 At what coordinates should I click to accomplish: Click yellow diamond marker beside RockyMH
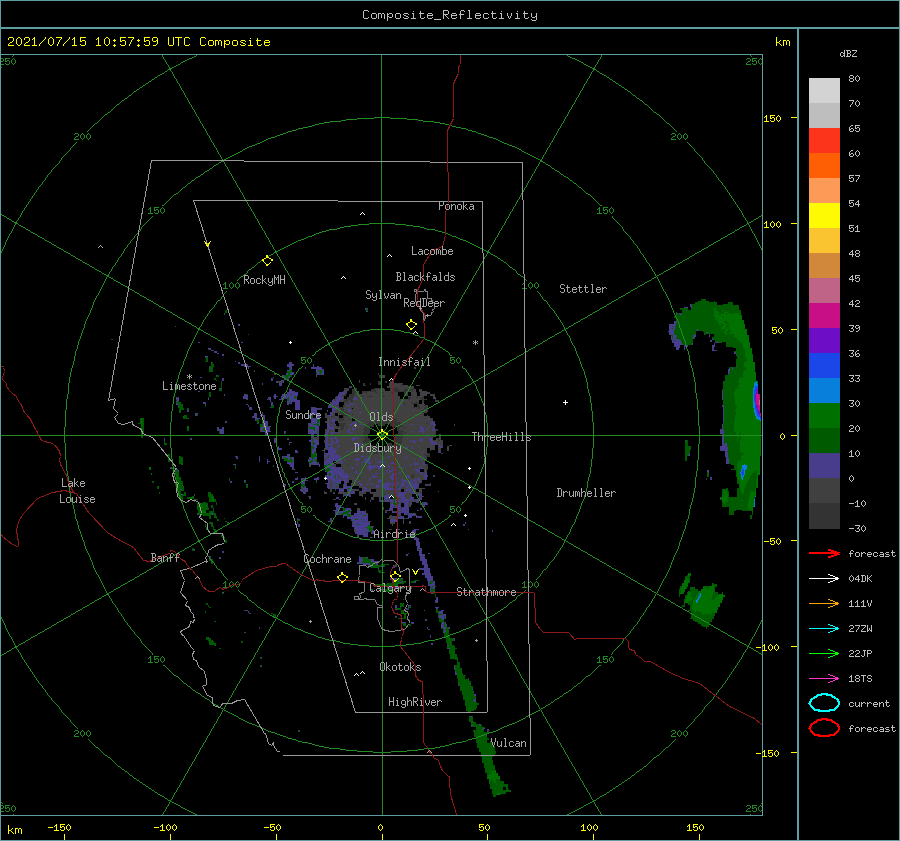[267, 261]
